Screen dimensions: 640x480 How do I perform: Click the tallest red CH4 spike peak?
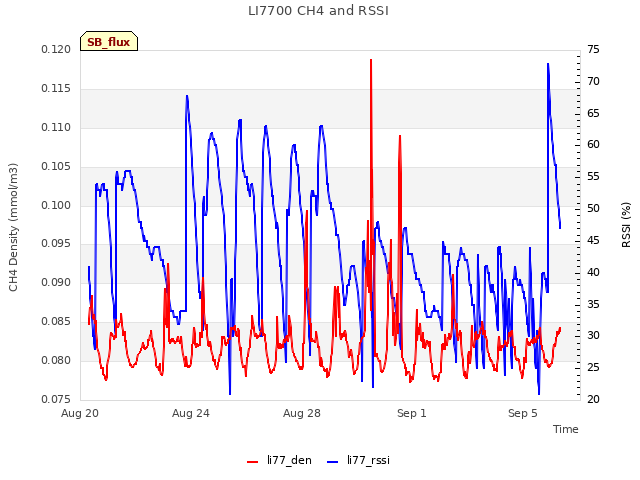tap(371, 60)
